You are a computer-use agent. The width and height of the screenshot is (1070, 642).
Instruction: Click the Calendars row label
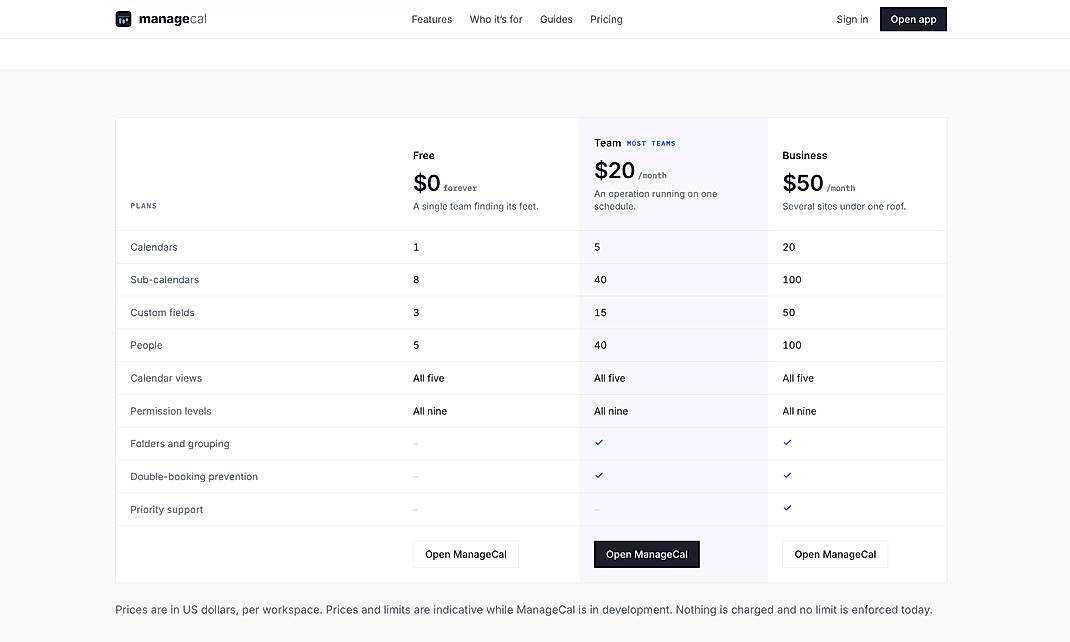pyautogui.click(x=154, y=247)
